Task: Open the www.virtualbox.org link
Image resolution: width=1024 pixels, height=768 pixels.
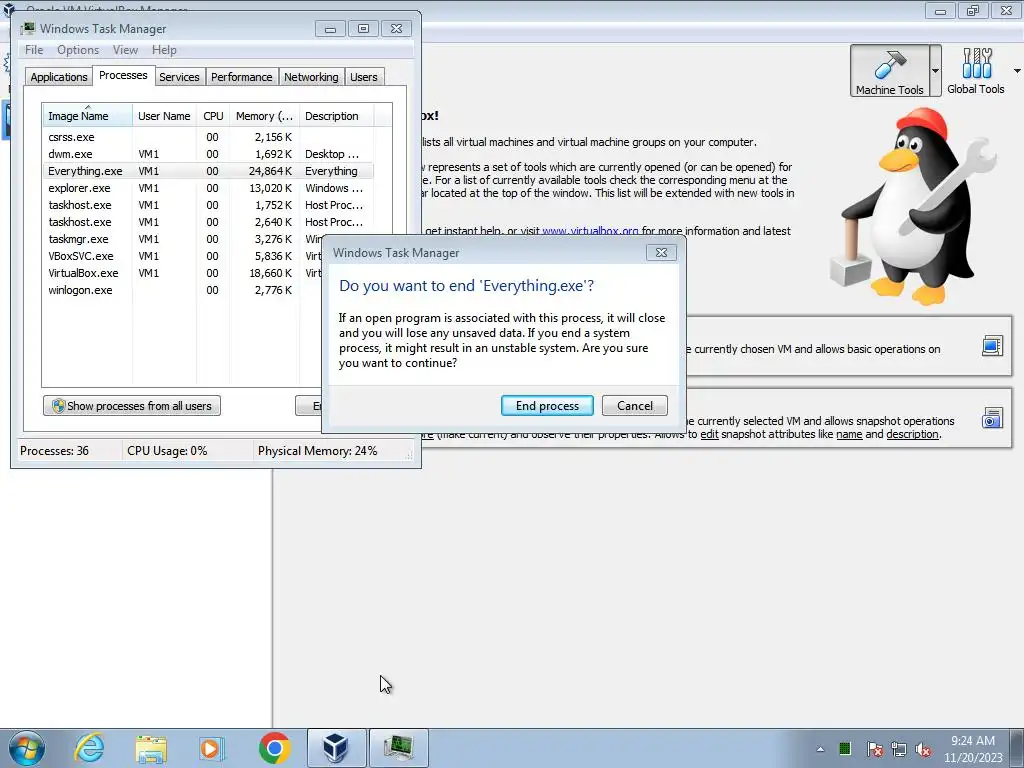Action: 590,231
